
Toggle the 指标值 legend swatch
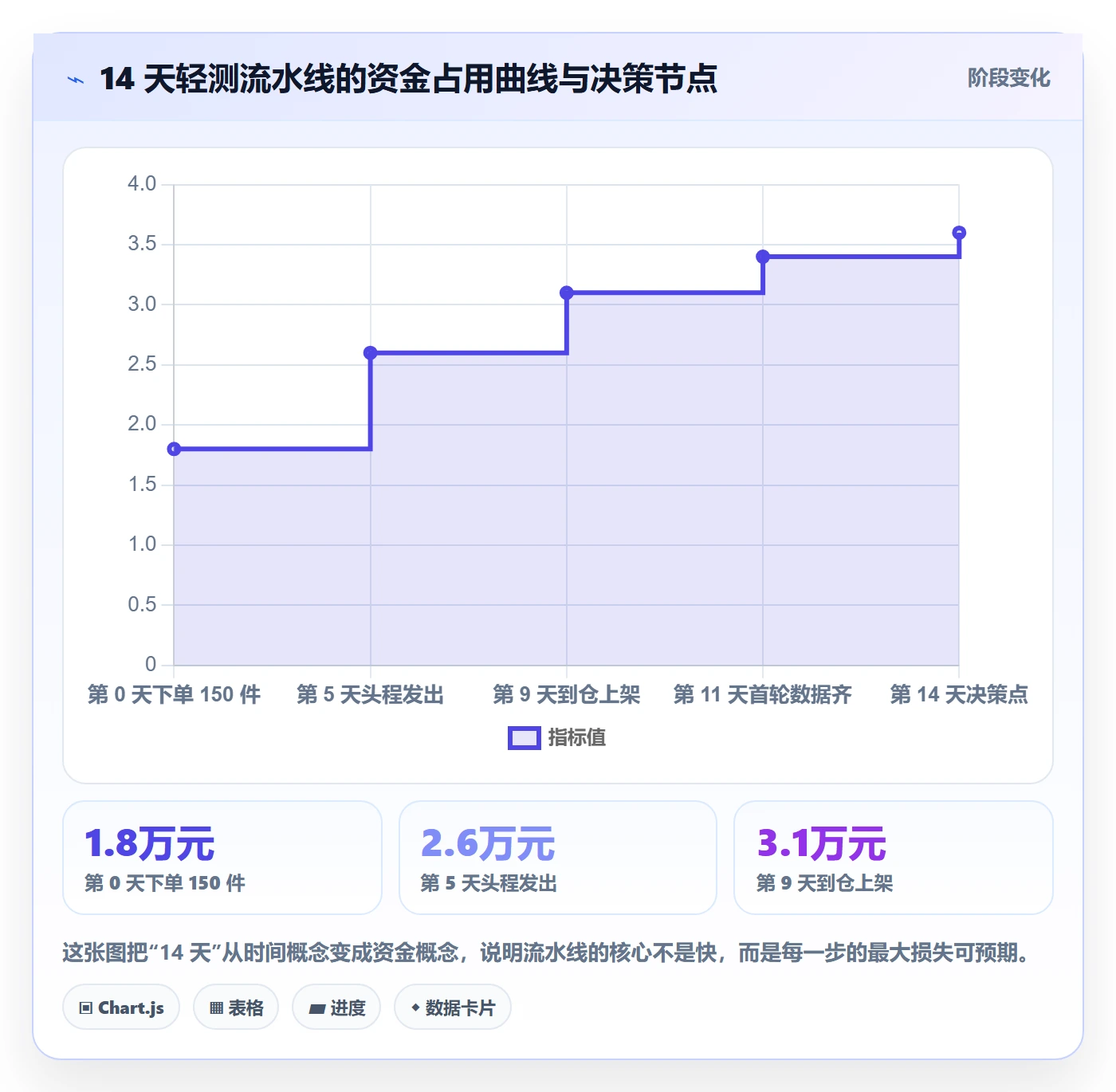tap(525, 738)
